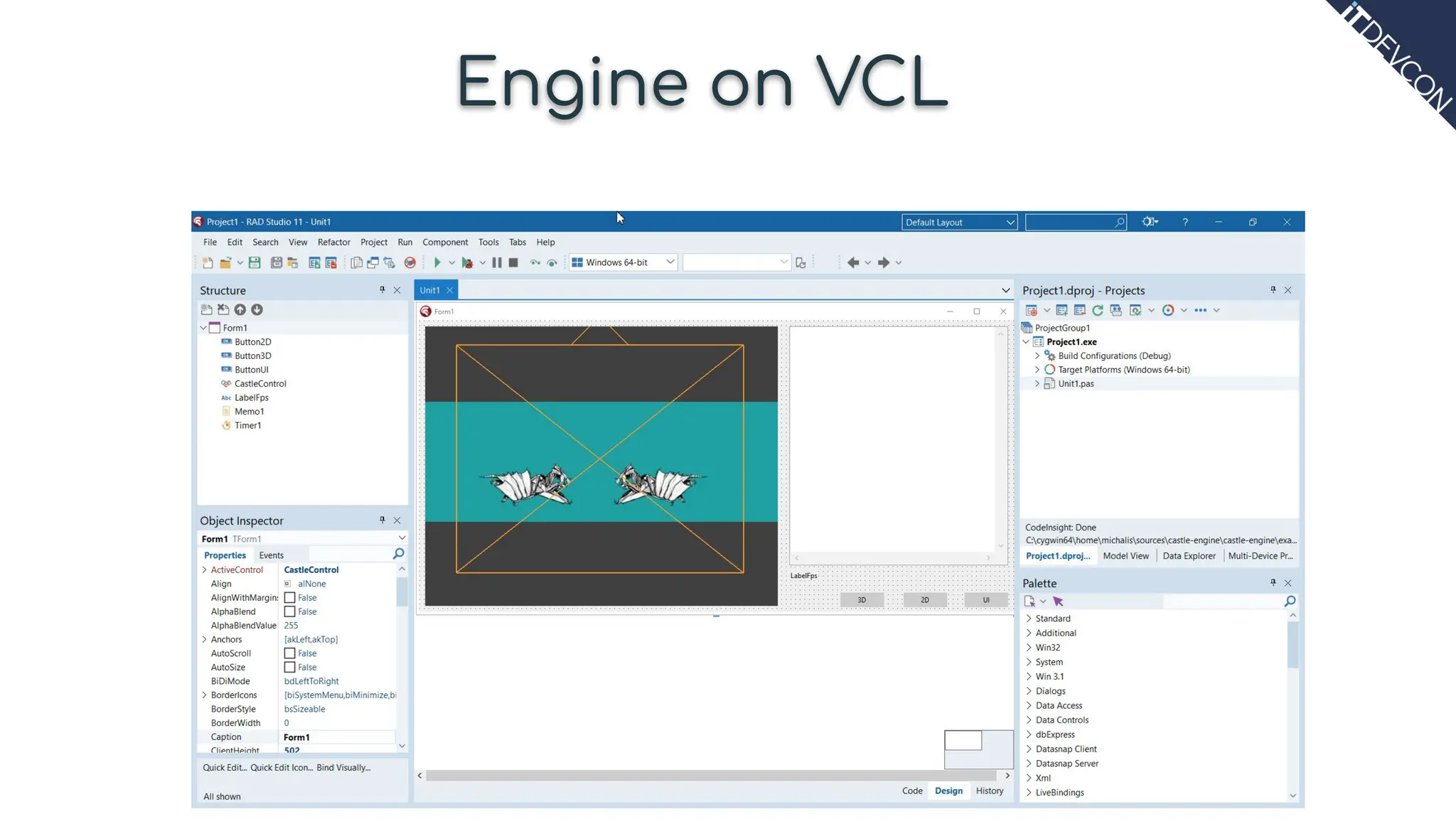Image resolution: width=1456 pixels, height=819 pixels.
Task: Switch to the History tab
Action: tap(990, 791)
